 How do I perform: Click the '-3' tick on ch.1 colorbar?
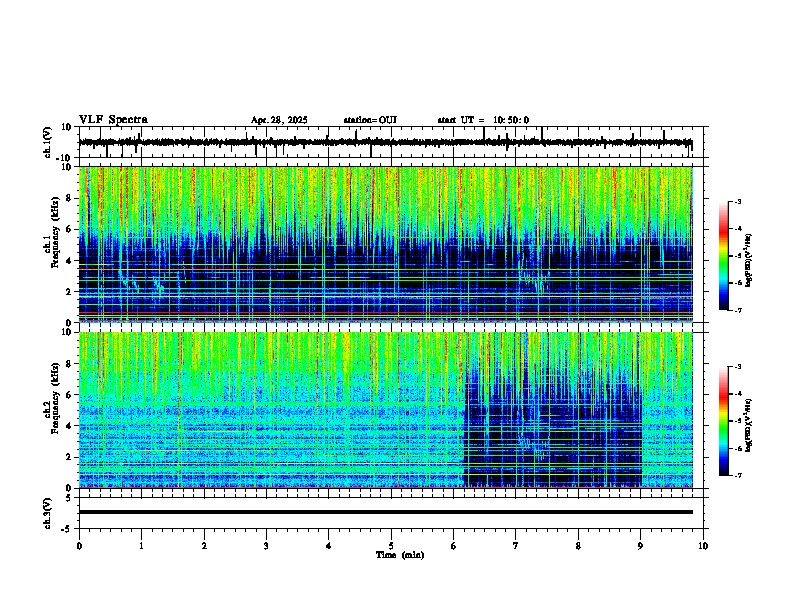737,201
